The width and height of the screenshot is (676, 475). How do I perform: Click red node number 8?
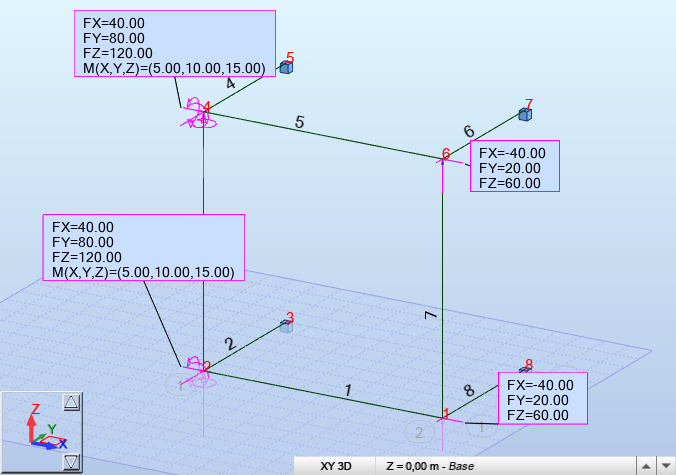click(529, 365)
